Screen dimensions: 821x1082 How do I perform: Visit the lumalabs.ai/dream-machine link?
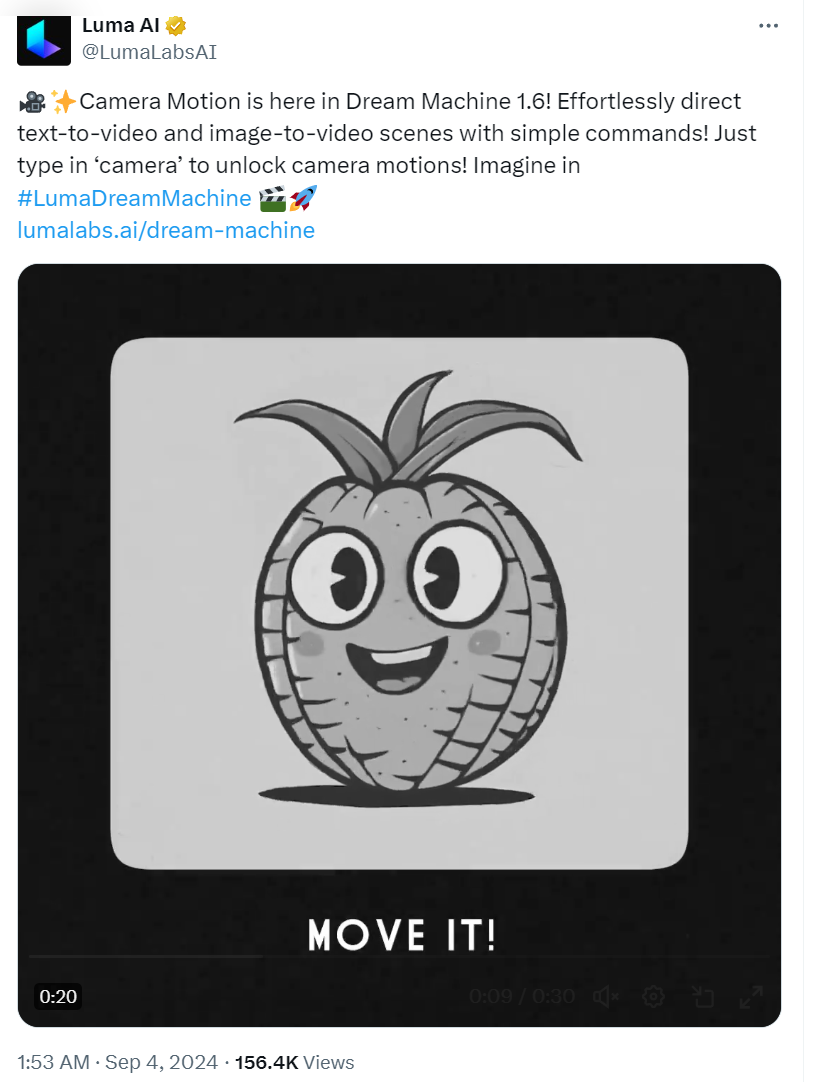click(164, 230)
